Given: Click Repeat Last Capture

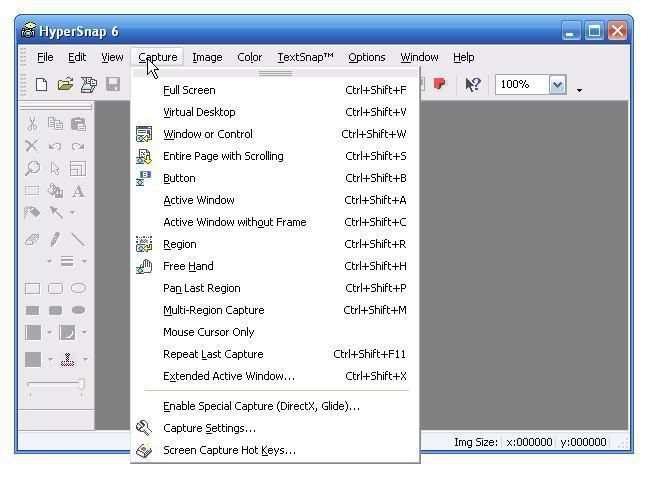Looking at the screenshot, I should tap(275, 354).
